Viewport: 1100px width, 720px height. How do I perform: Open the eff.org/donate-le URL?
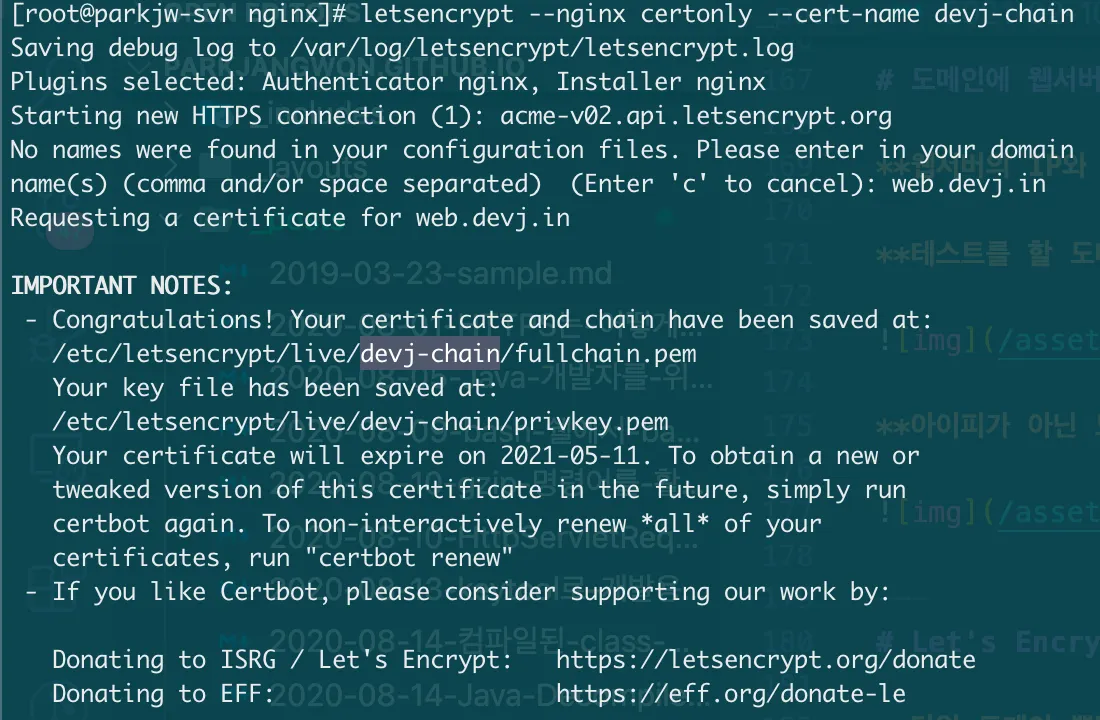coord(731,693)
